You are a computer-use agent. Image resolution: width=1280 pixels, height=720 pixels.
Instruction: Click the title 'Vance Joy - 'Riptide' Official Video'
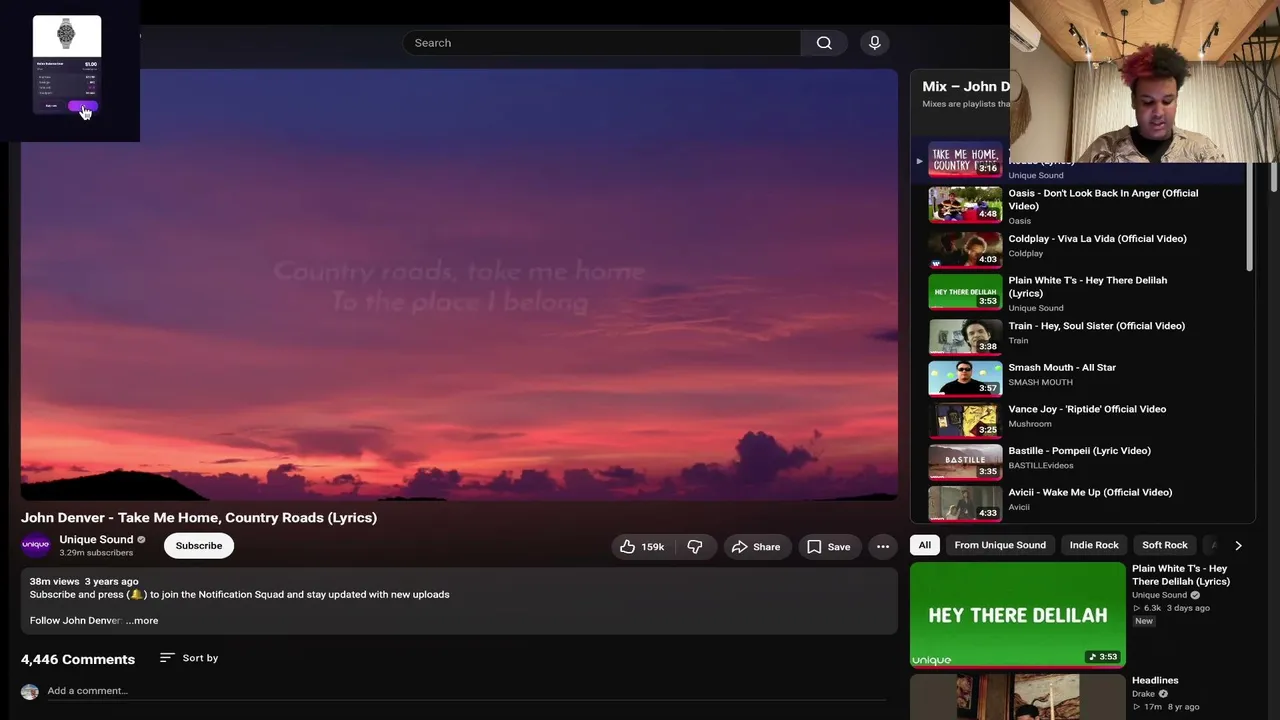1087,409
